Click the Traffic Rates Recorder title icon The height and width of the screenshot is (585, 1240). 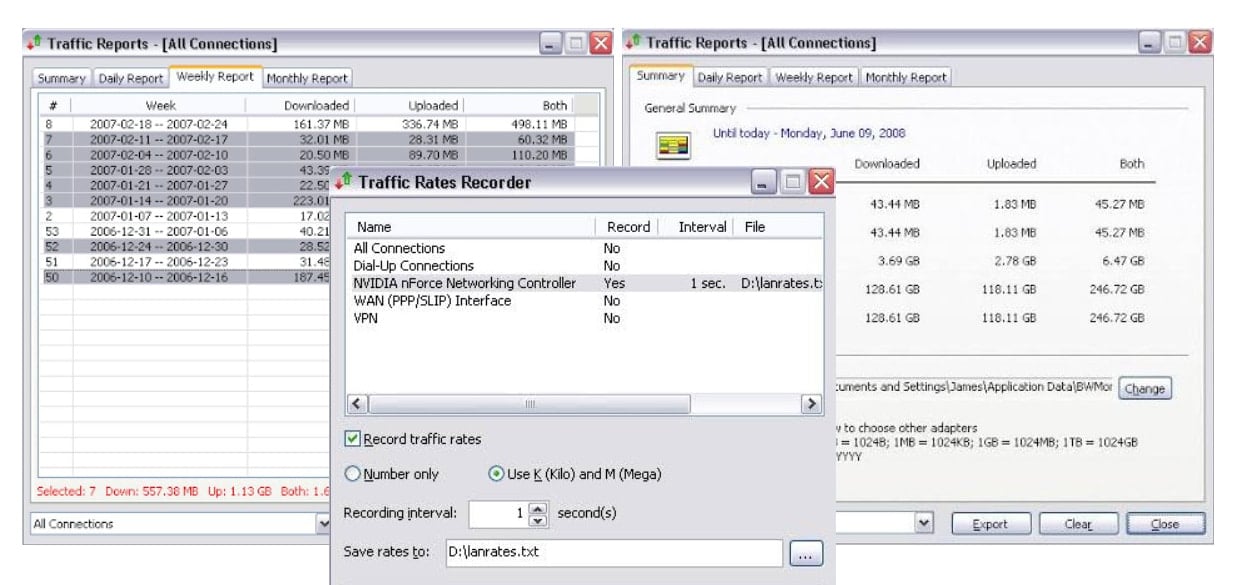pos(344,182)
